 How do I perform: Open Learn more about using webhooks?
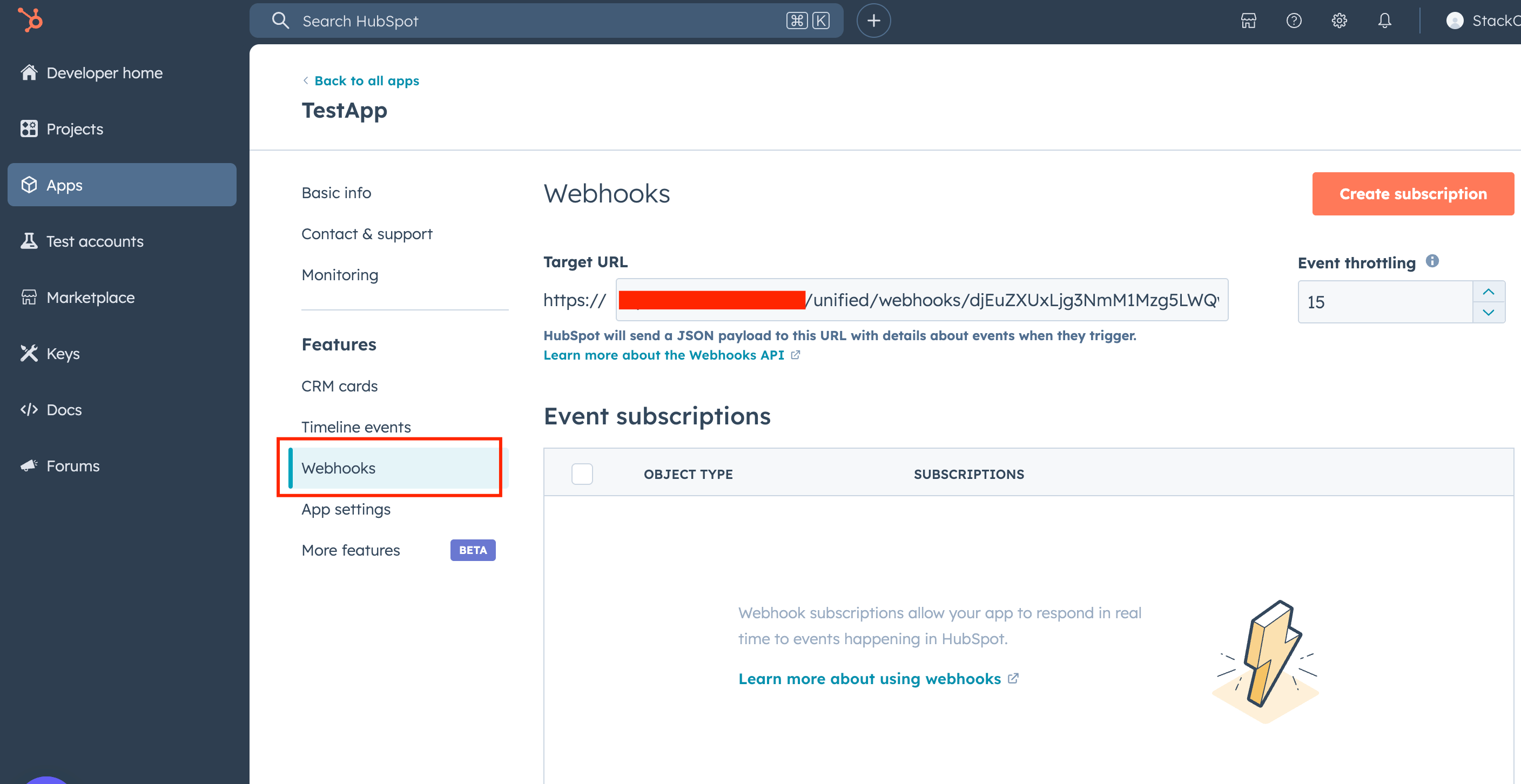[x=869, y=678]
